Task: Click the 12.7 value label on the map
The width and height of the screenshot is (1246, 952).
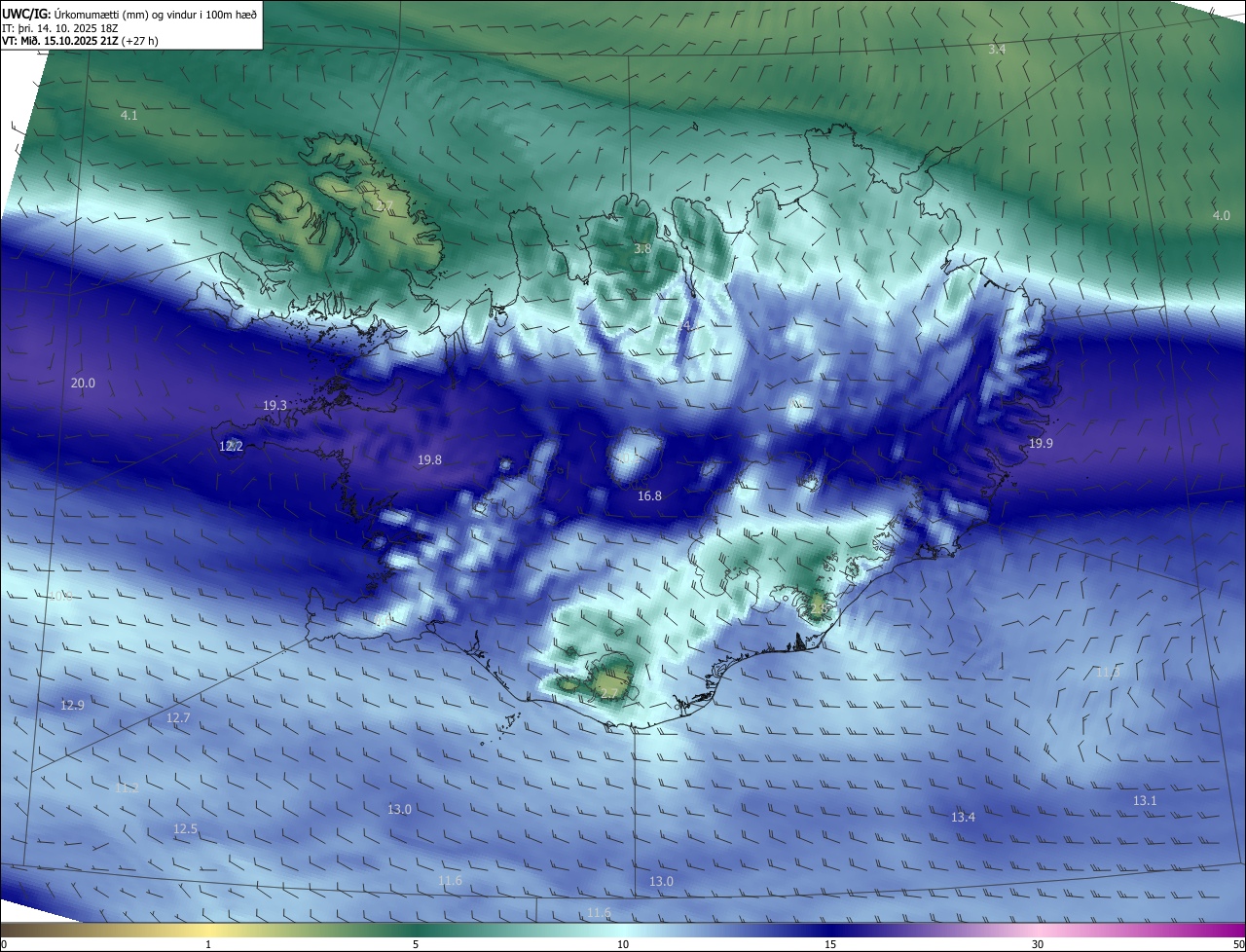Action: [x=178, y=717]
